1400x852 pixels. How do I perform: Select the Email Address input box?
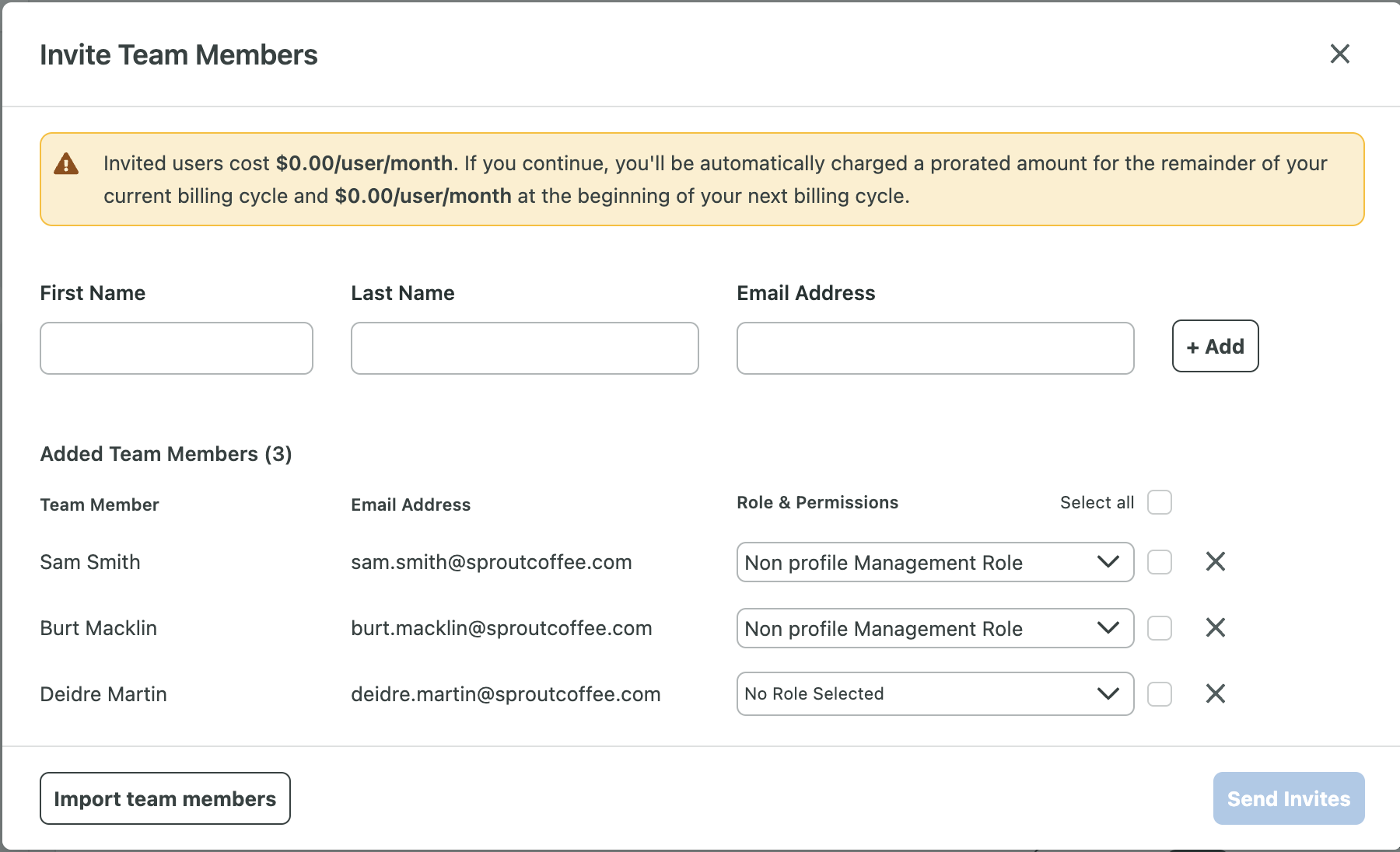coord(935,348)
